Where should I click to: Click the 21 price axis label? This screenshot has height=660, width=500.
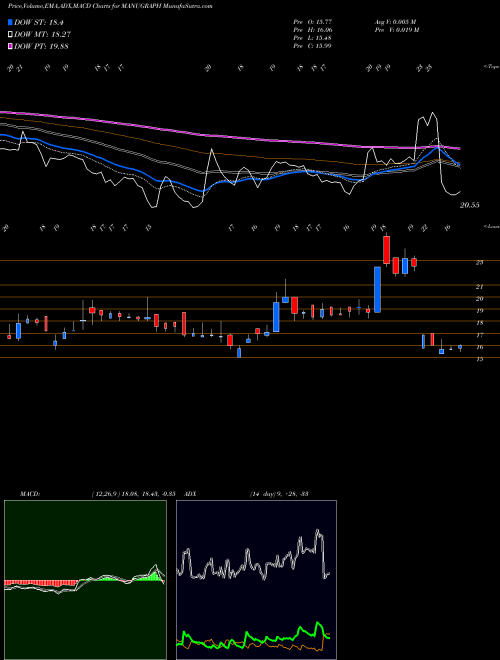pyautogui.click(x=479, y=287)
